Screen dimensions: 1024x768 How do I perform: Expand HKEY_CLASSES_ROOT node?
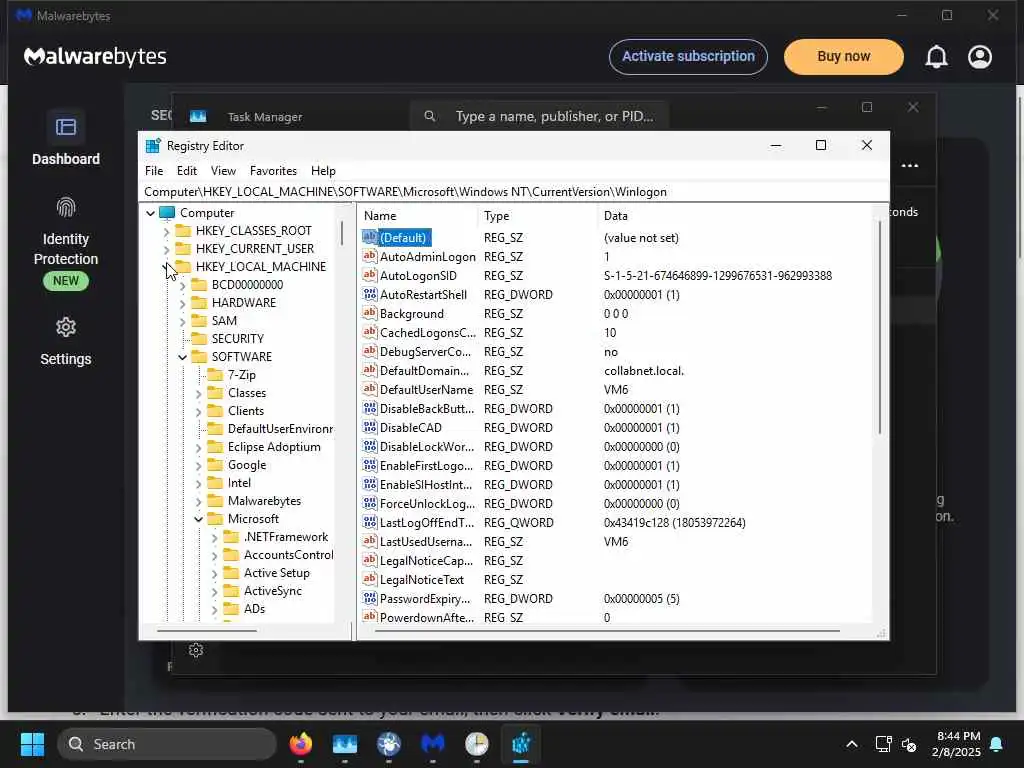click(166, 231)
